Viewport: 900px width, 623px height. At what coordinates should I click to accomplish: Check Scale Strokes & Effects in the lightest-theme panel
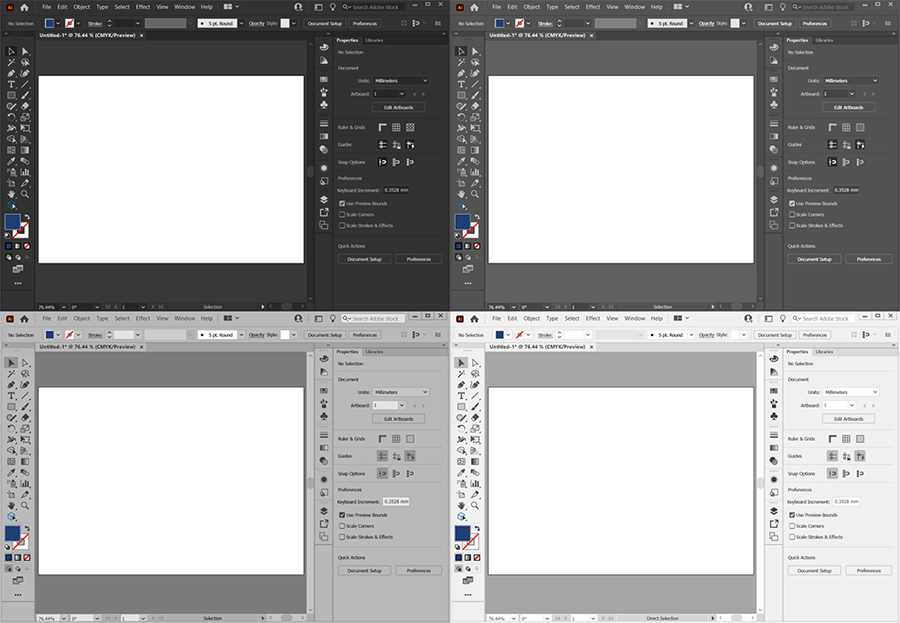click(x=792, y=537)
